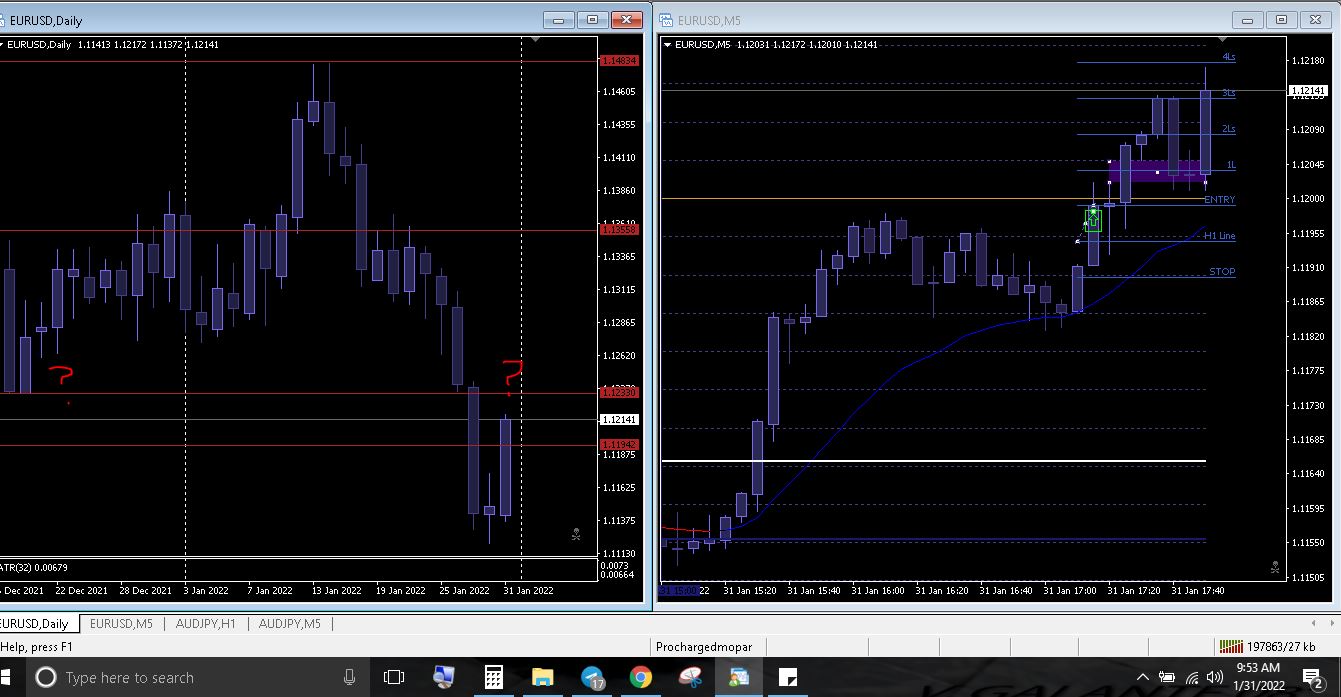The image size is (1341, 697).
Task: Select the 4Ls level label
Action: [1228, 57]
